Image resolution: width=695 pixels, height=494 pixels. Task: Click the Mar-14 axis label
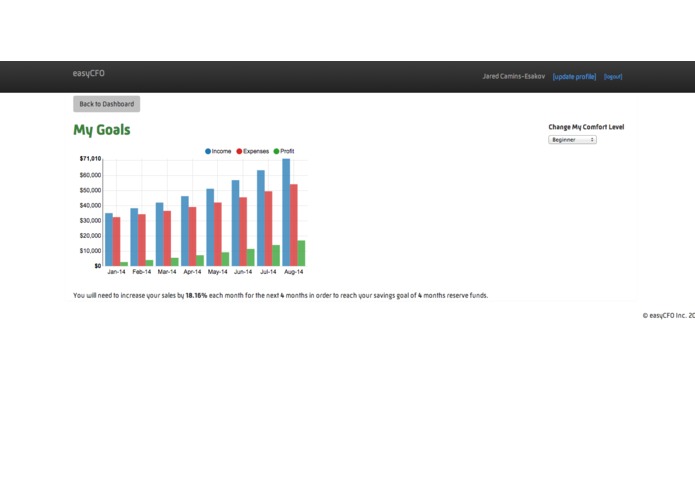tap(167, 272)
